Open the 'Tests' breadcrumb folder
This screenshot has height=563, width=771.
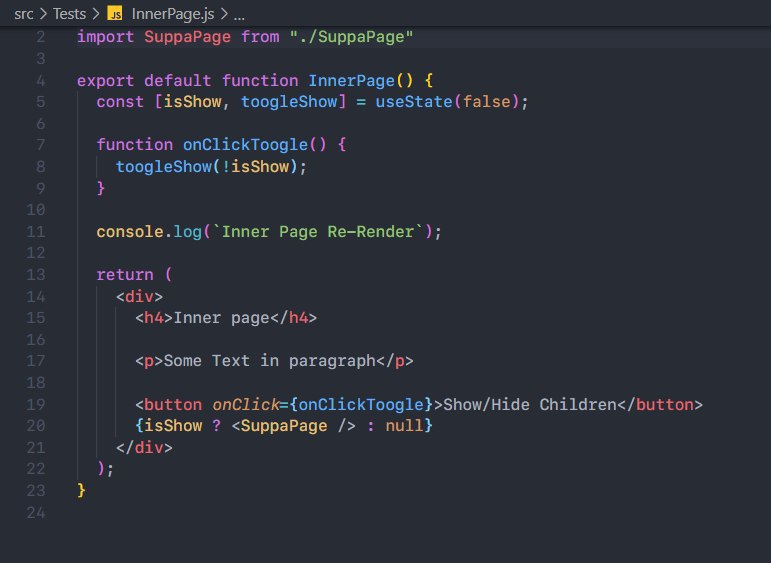pos(69,14)
